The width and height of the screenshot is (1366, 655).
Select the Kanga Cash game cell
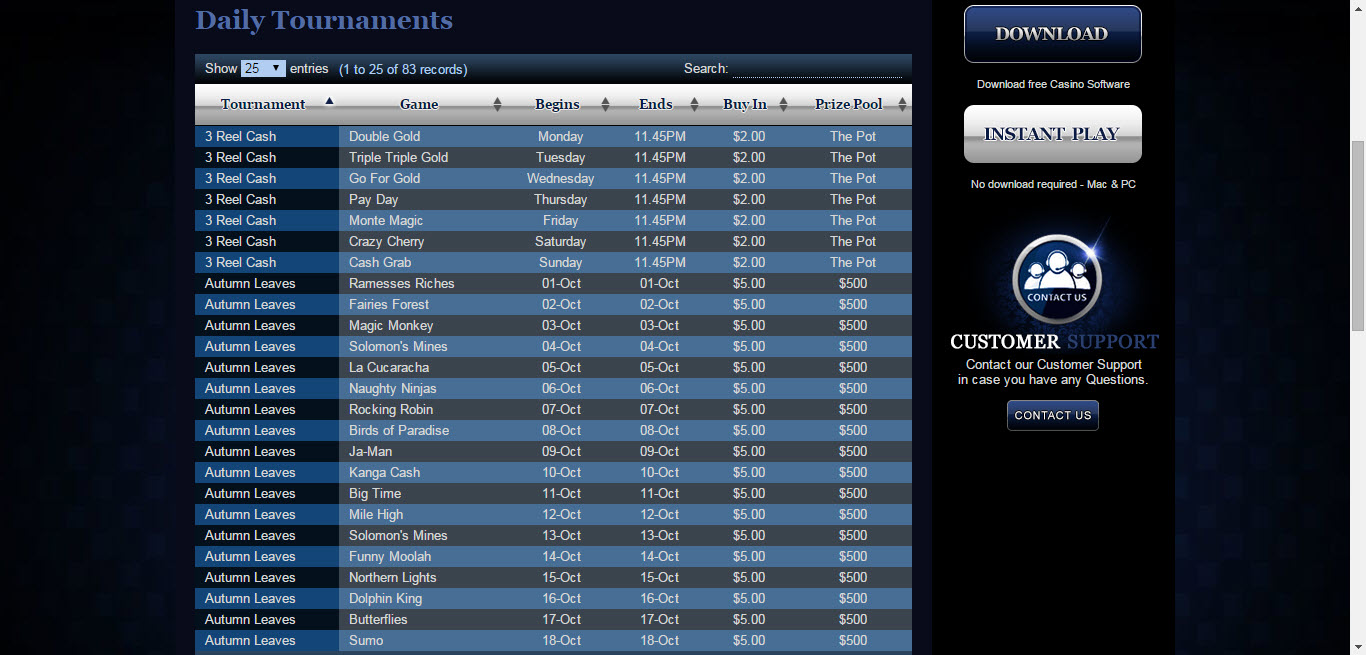pyautogui.click(x=423, y=472)
